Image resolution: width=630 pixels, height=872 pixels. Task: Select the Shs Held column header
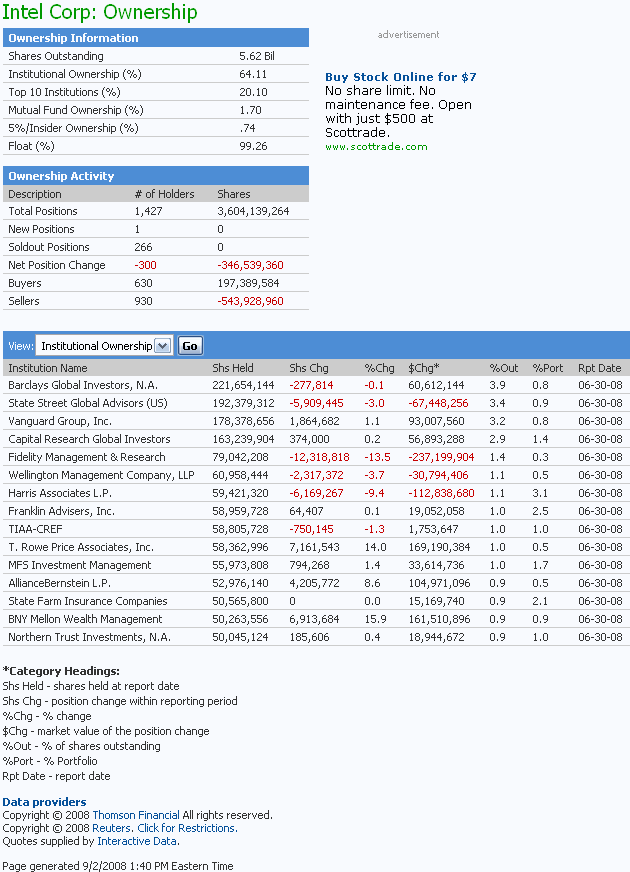pyautogui.click(x=233, y=368)
